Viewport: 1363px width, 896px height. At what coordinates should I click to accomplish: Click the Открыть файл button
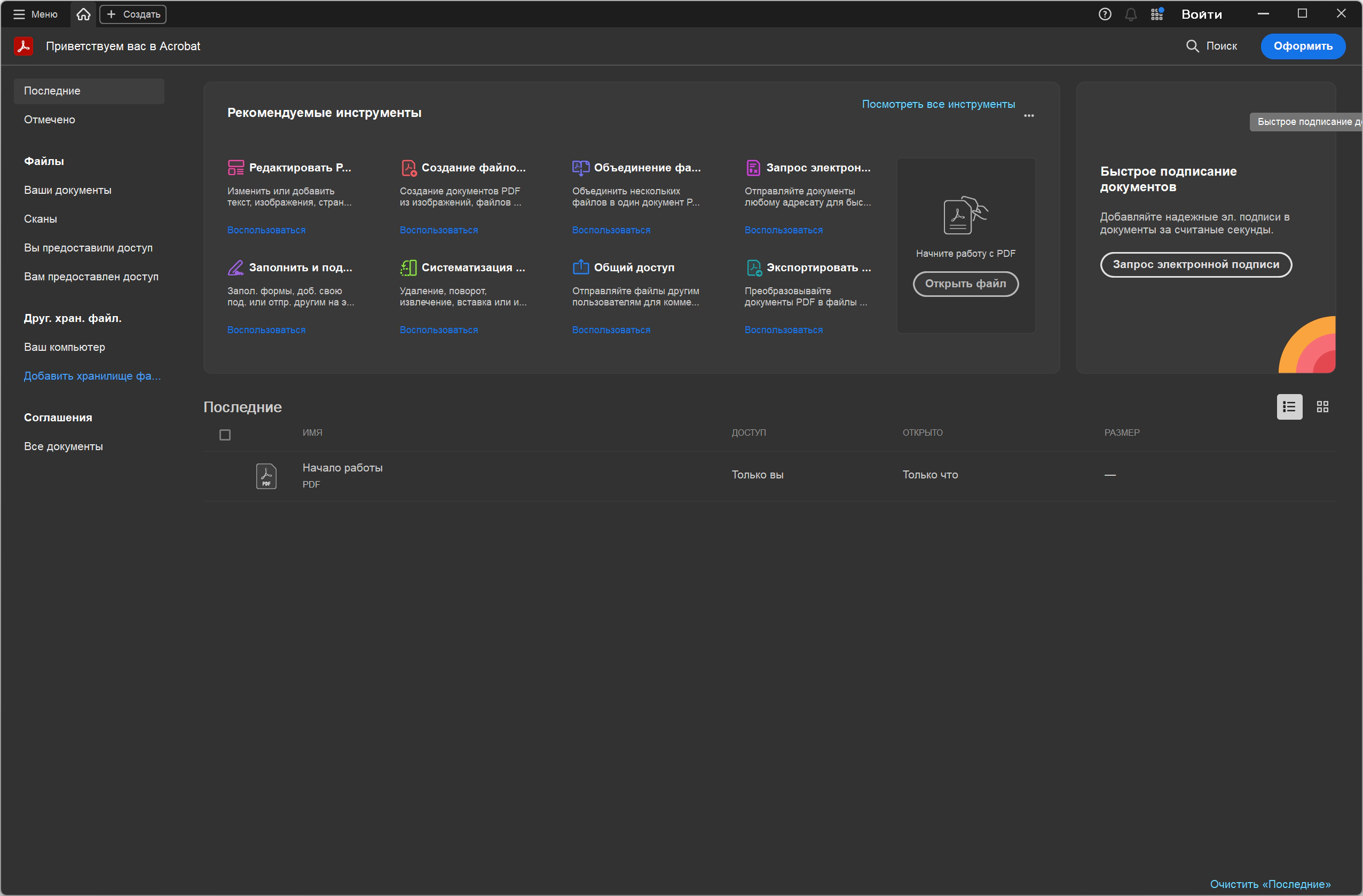click(x=965, y=284)
